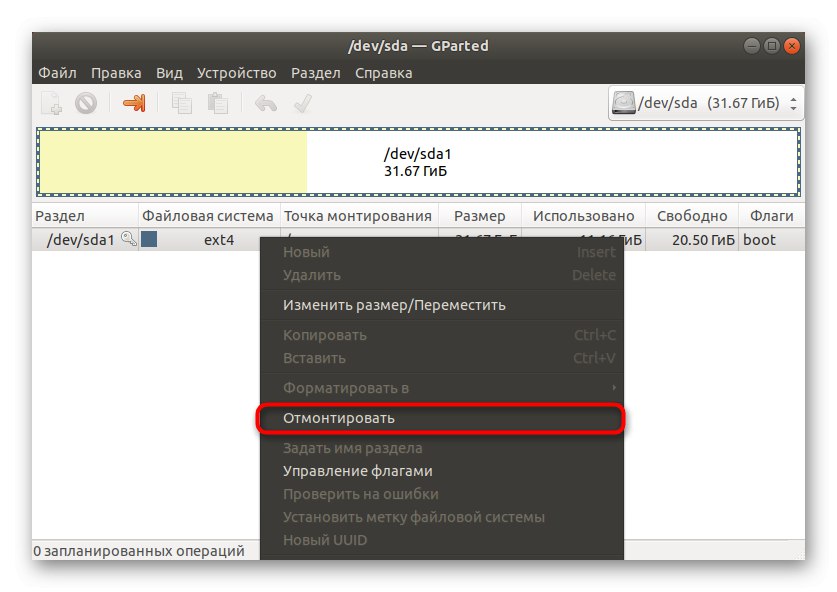
Task: Click the Новый context menu entry
Action: tap(441, 252)
